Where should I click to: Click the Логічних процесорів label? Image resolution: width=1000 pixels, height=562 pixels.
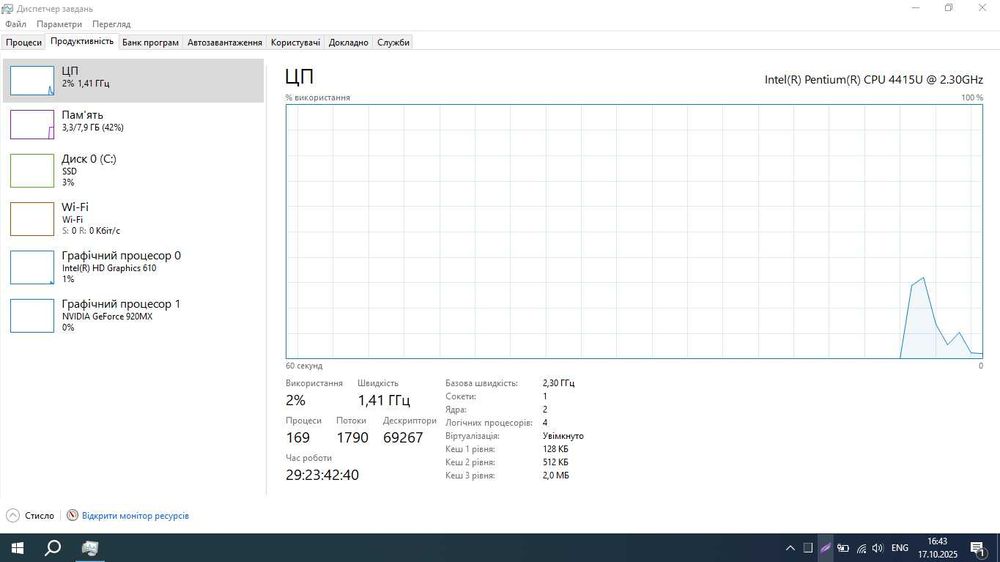pyautogui.click(x=489, y=422)
